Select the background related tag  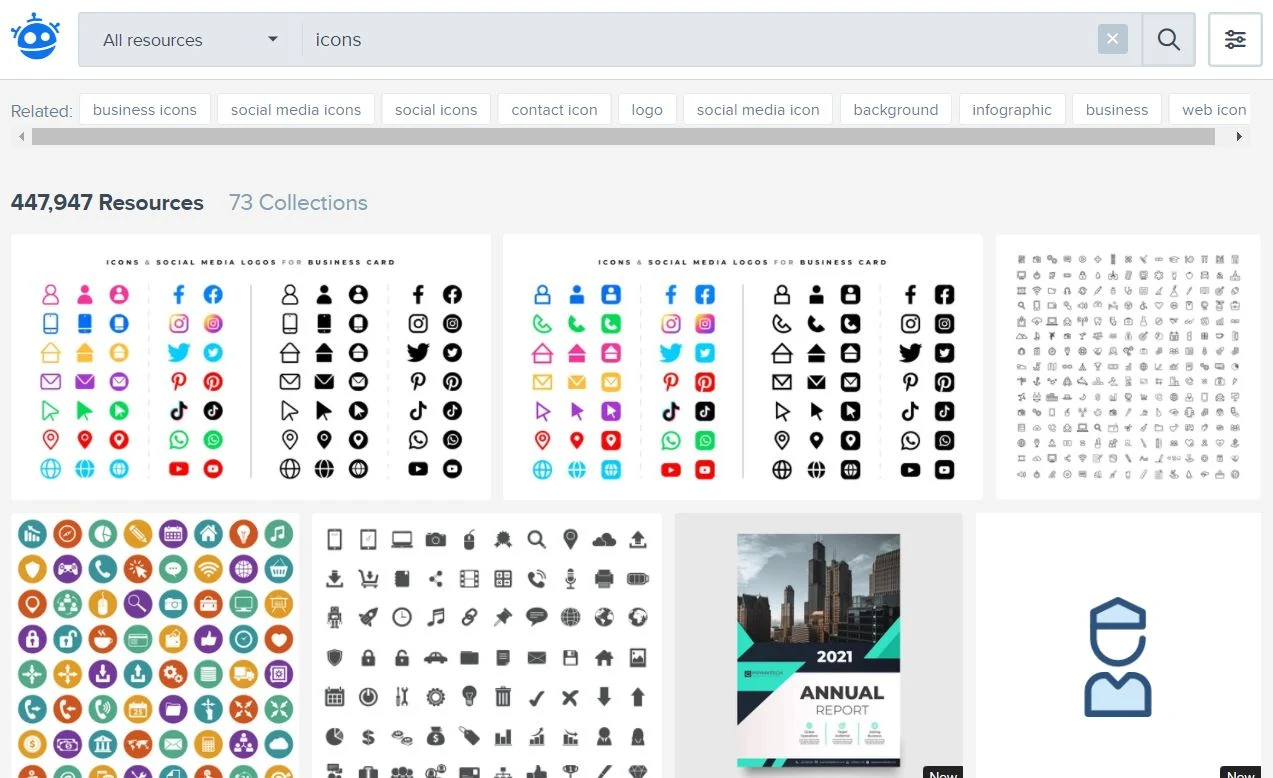click(x=896, y=110)
